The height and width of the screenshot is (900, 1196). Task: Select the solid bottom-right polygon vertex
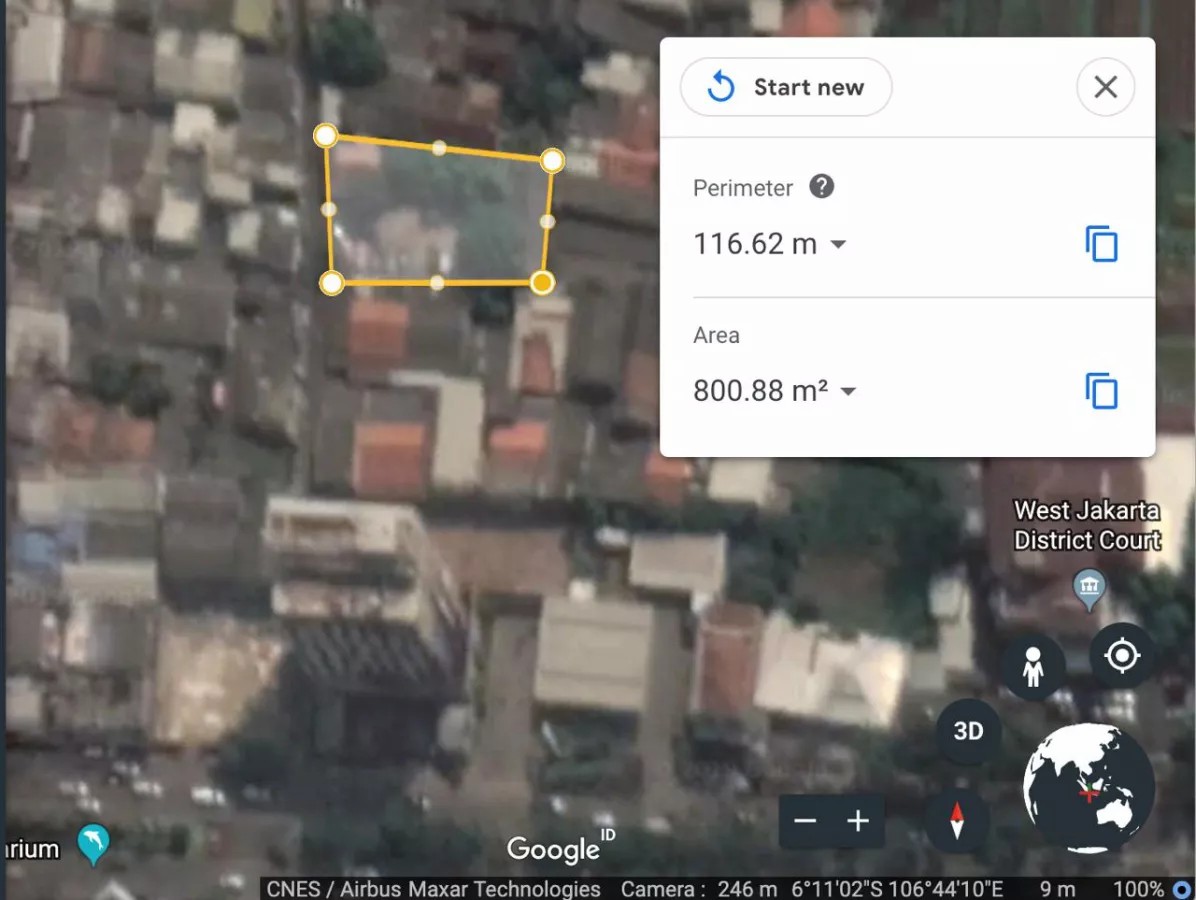pos(542,283)
